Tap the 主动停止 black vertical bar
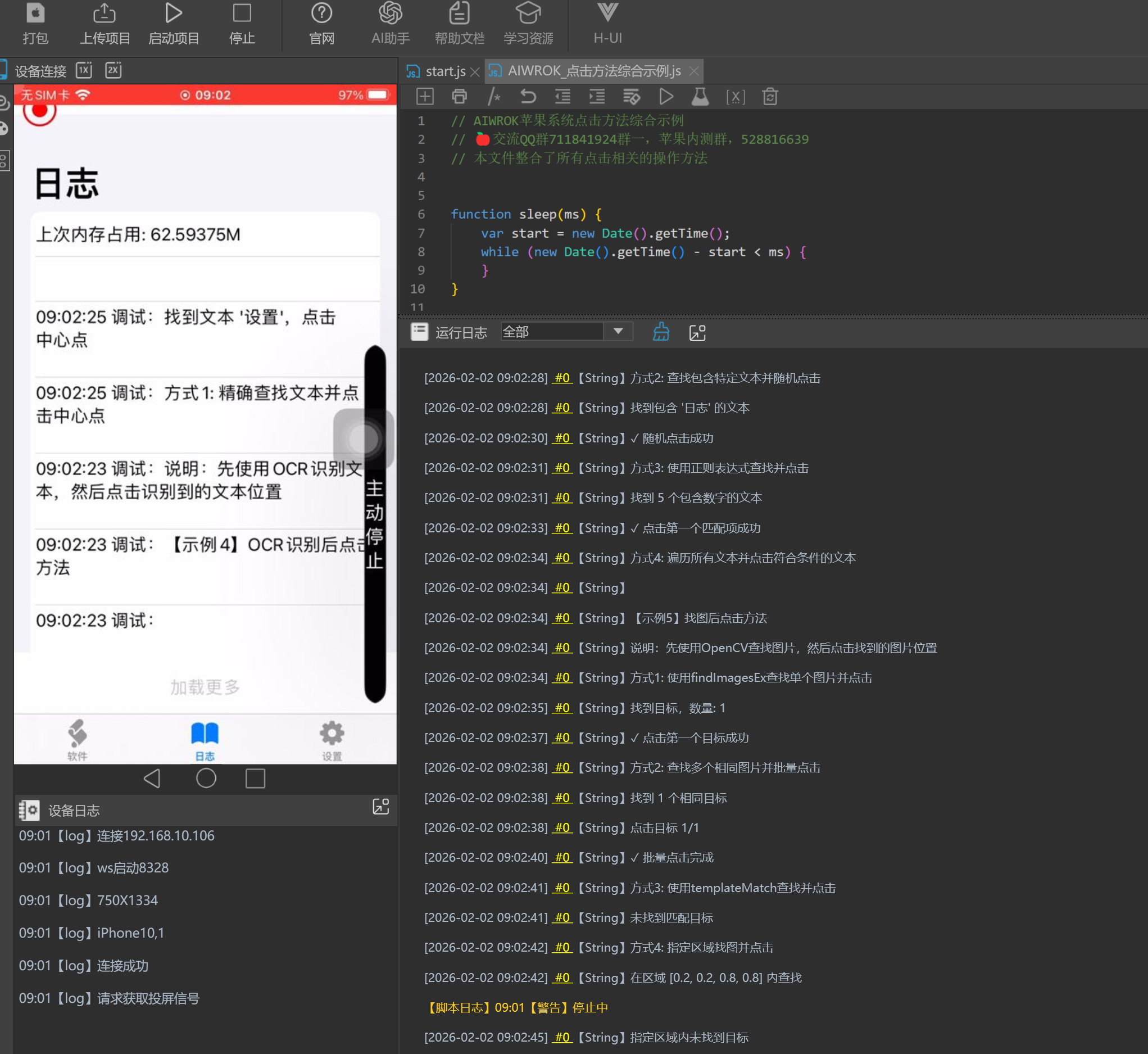This screenshot has width=1148, height=1054. (374, 523)
